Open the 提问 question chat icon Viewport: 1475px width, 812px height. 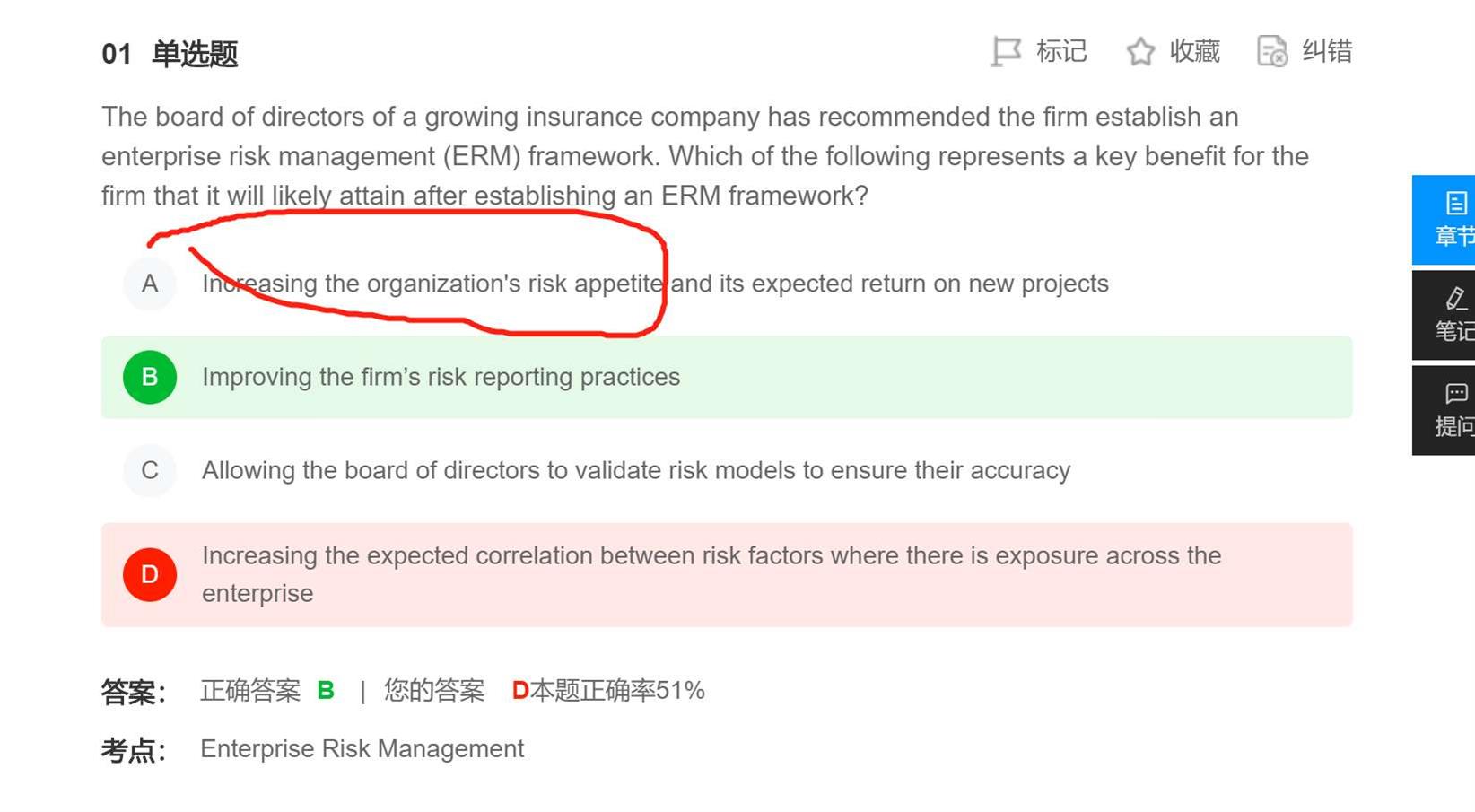pos(1456,393)
